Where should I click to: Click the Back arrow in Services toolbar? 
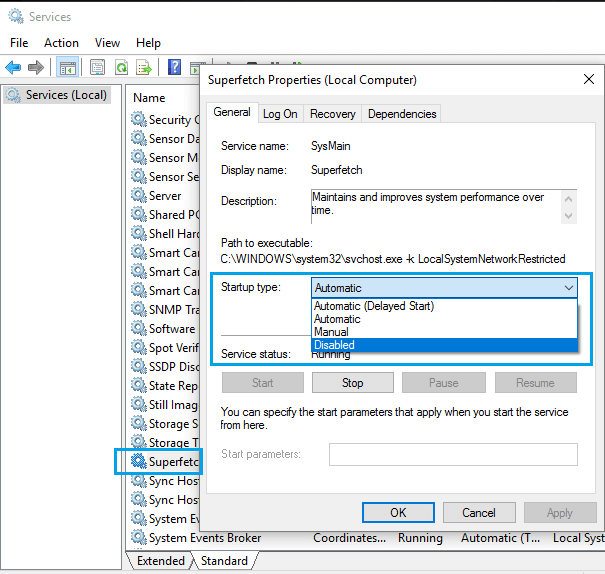(13, 68)
